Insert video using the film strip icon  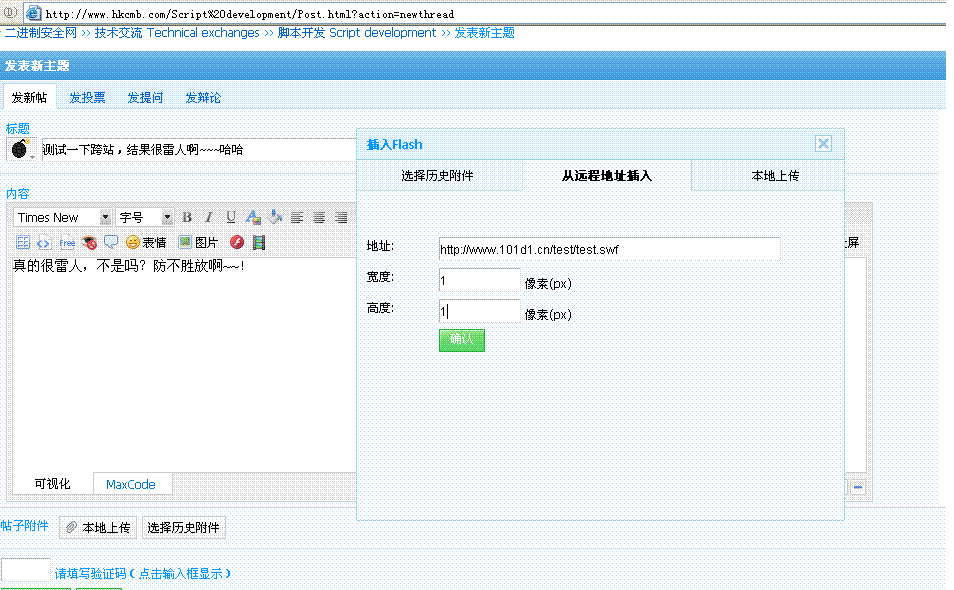point(259,243)
